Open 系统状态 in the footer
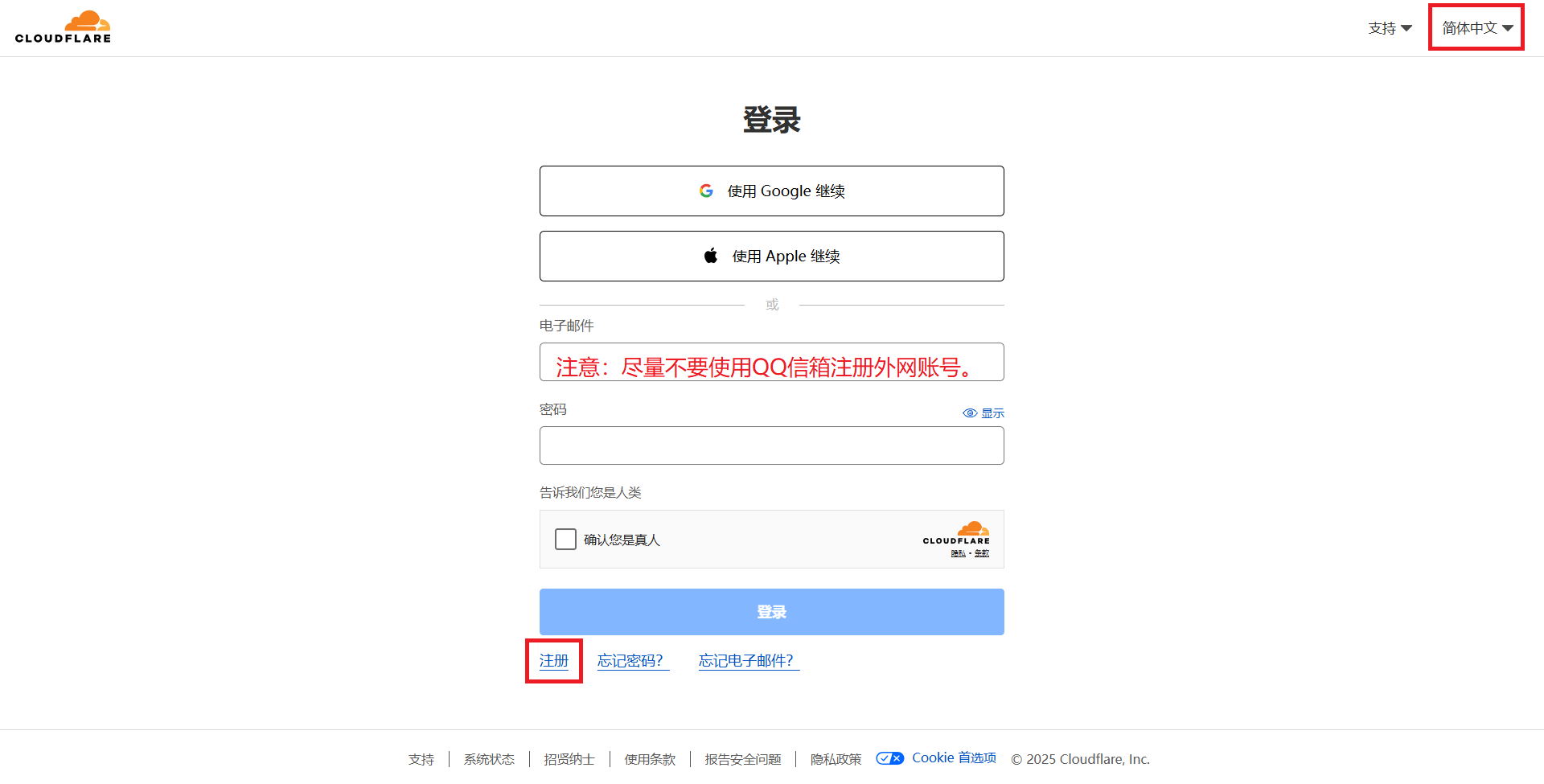Screen dimensions: 1544x784 click(489, 759)
